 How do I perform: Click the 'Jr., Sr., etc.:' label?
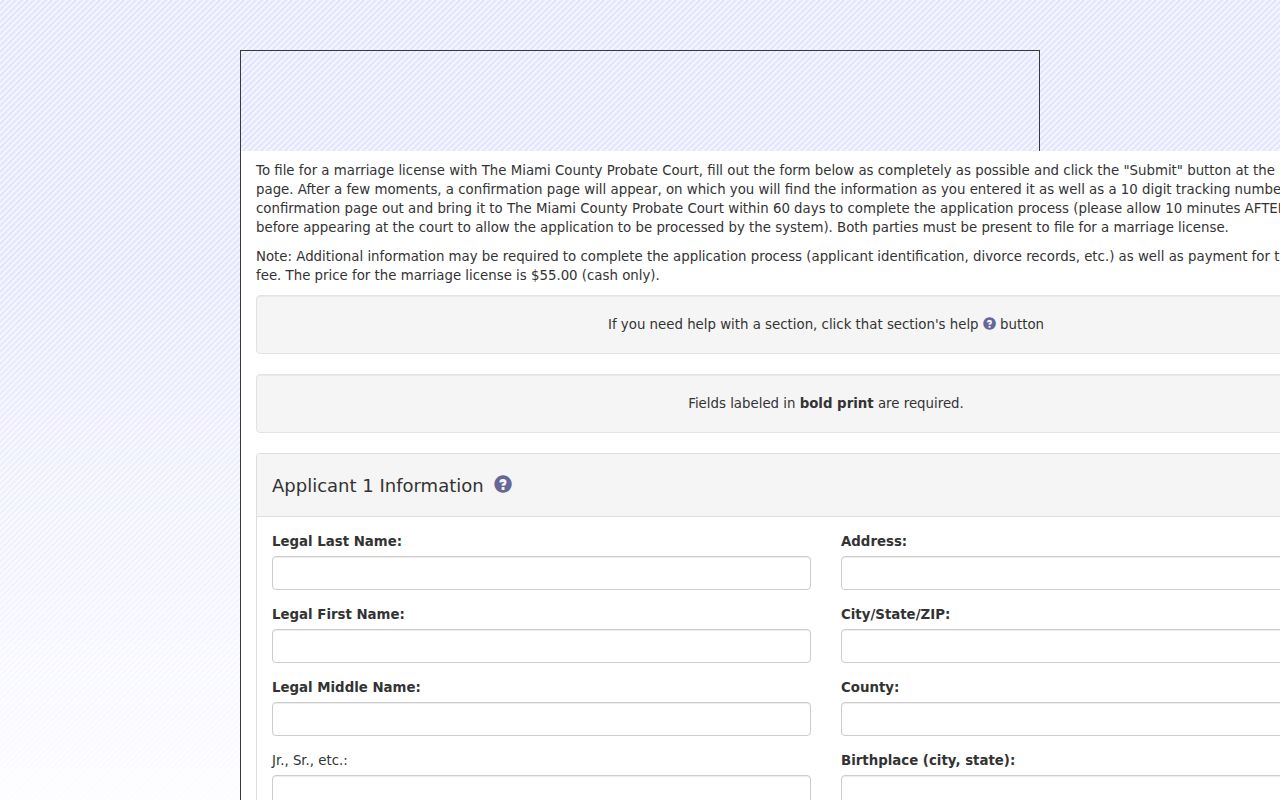pos(310,760)
